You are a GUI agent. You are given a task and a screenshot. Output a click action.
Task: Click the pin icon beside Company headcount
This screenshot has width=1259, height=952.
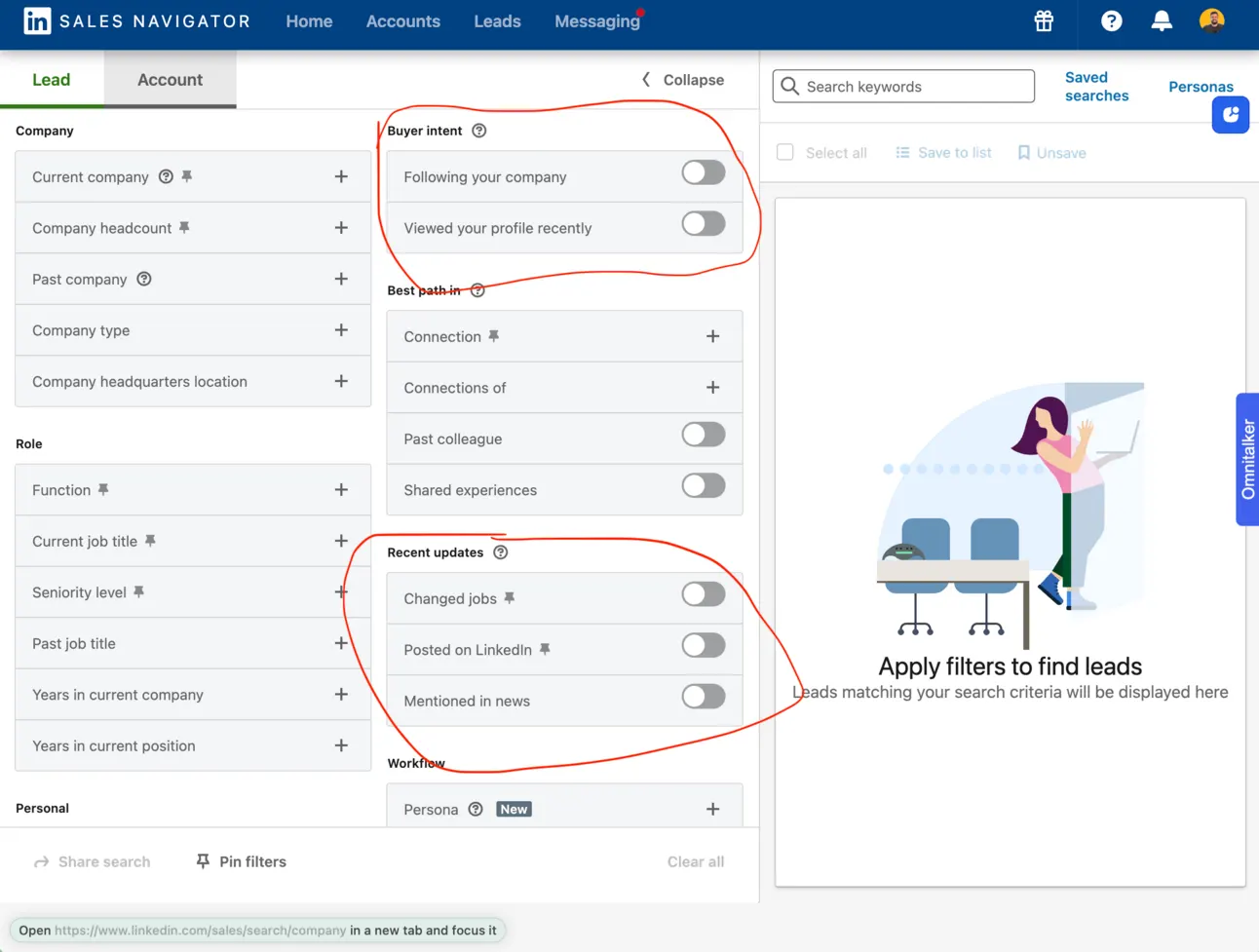[x=184, y=228]
